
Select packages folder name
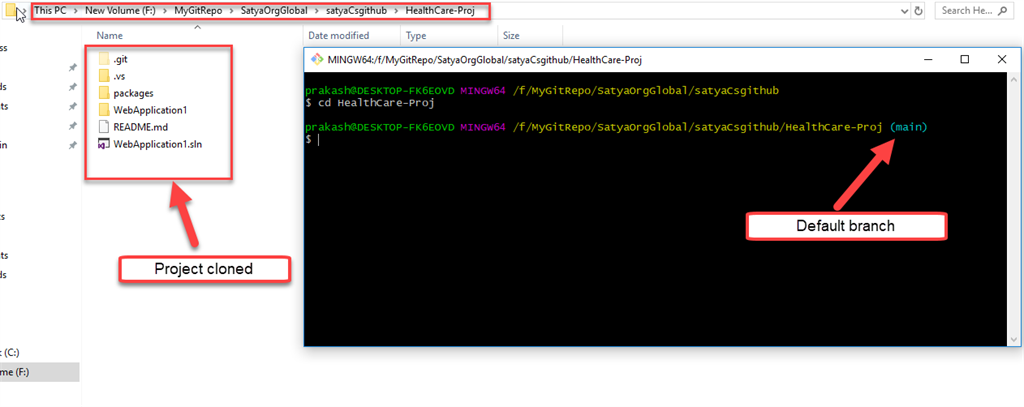click(x=133, y=93)
